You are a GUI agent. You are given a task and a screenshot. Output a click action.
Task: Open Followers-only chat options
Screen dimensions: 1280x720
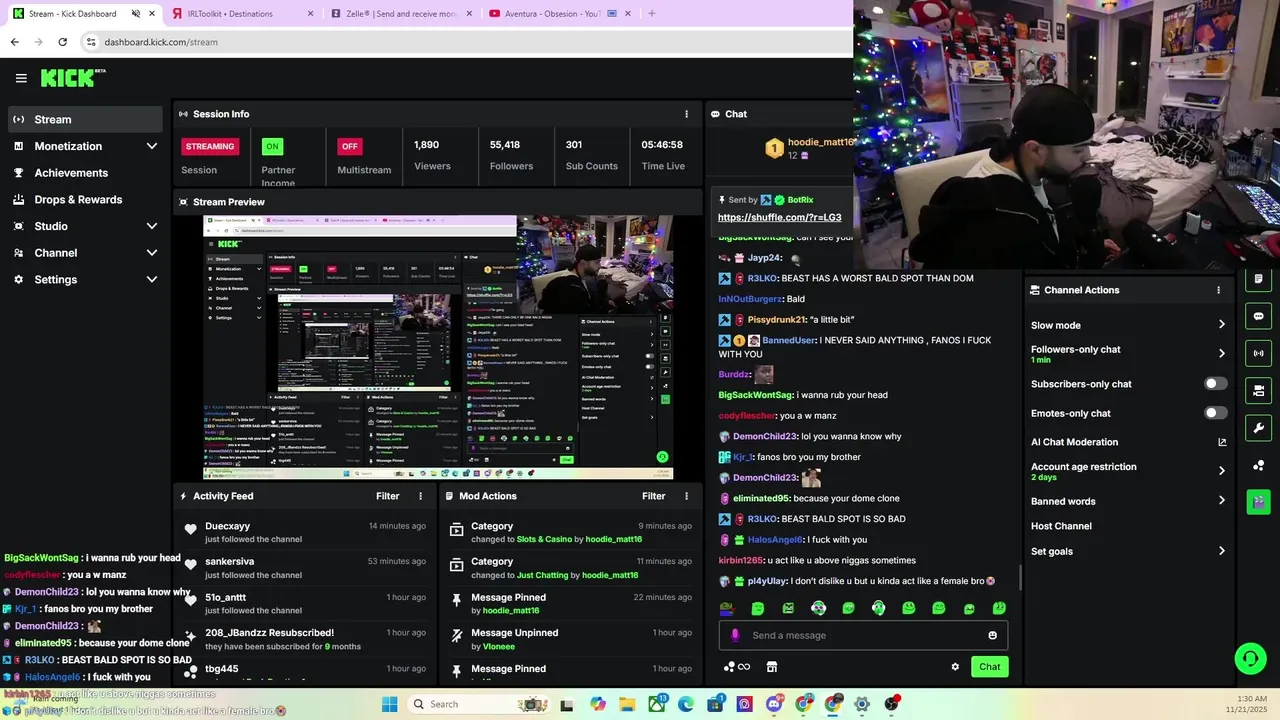click(1128, 354)
